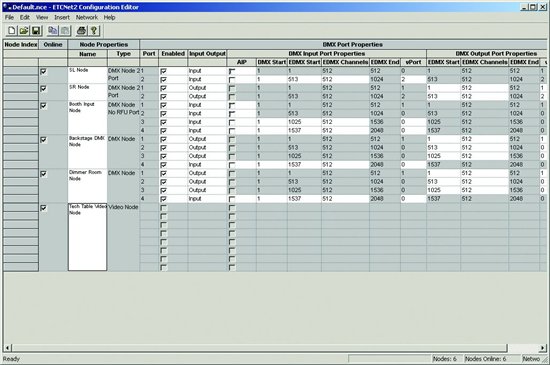Click the Backstage DMX Node name cell
Viewport: 550px width, 365px height.
(x=87, y=151)
